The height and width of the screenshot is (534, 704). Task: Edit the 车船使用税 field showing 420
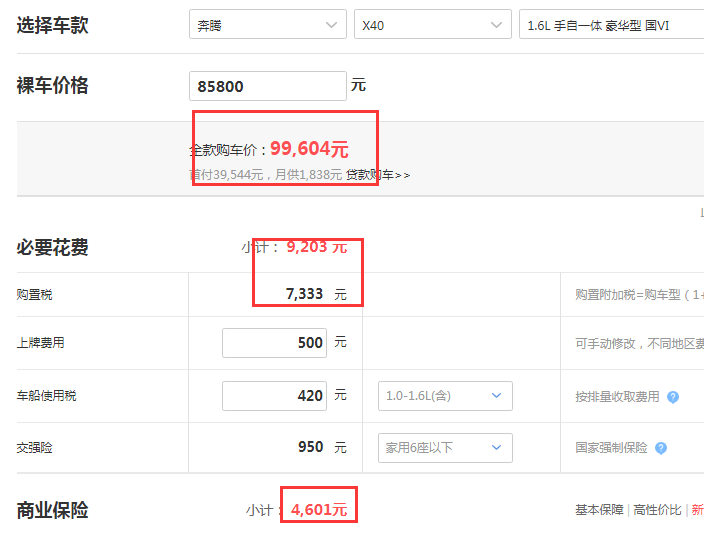click(x=274, y=396)
